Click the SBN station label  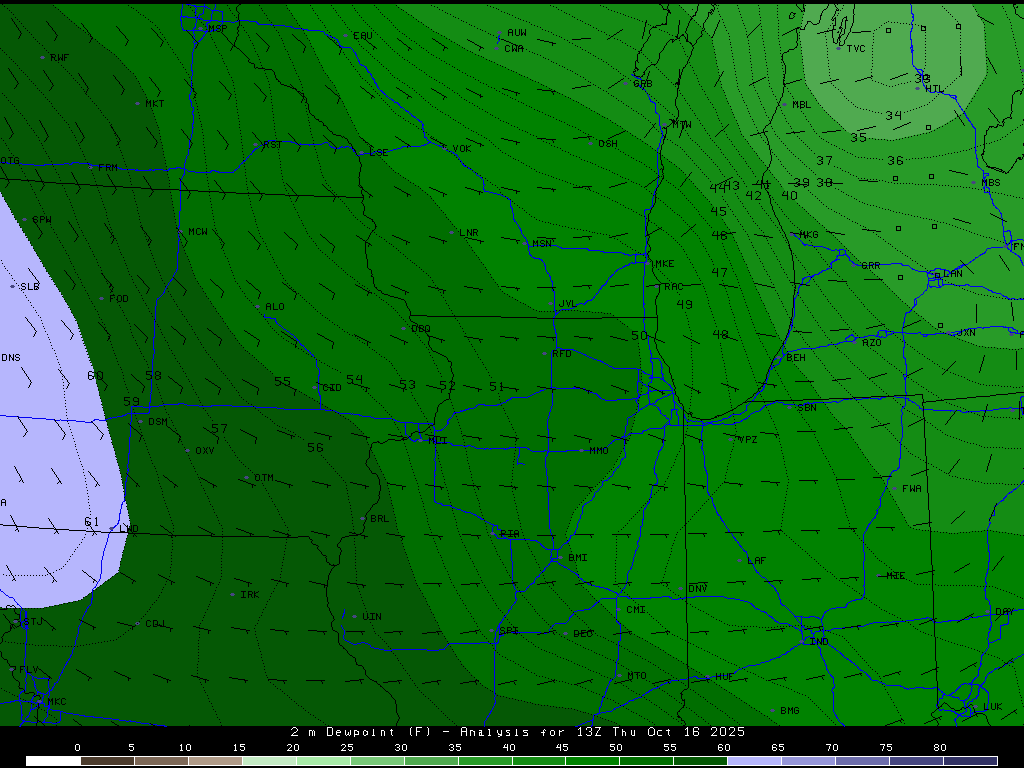807,407
